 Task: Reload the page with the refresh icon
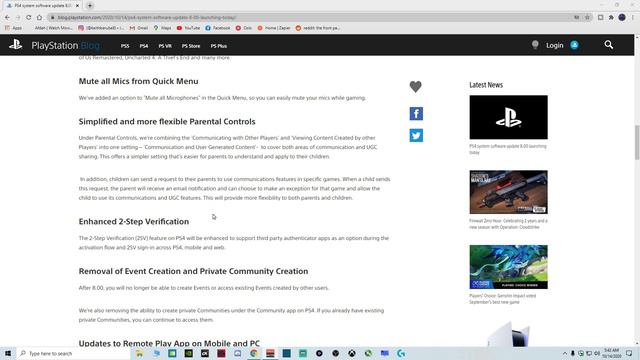(29, 18)
